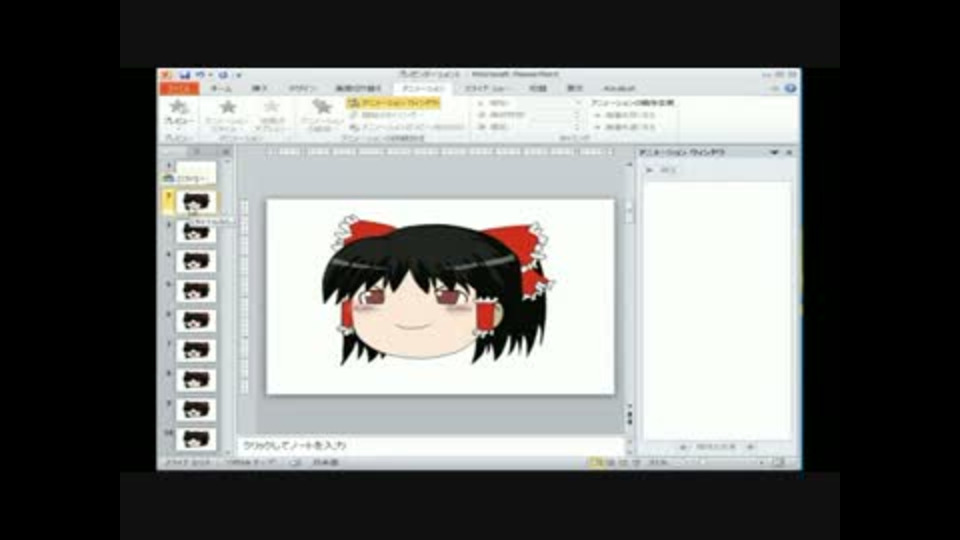Switch to Slide Sorter view from status bar
960x540 pixels.
click(x=610, y=463)
